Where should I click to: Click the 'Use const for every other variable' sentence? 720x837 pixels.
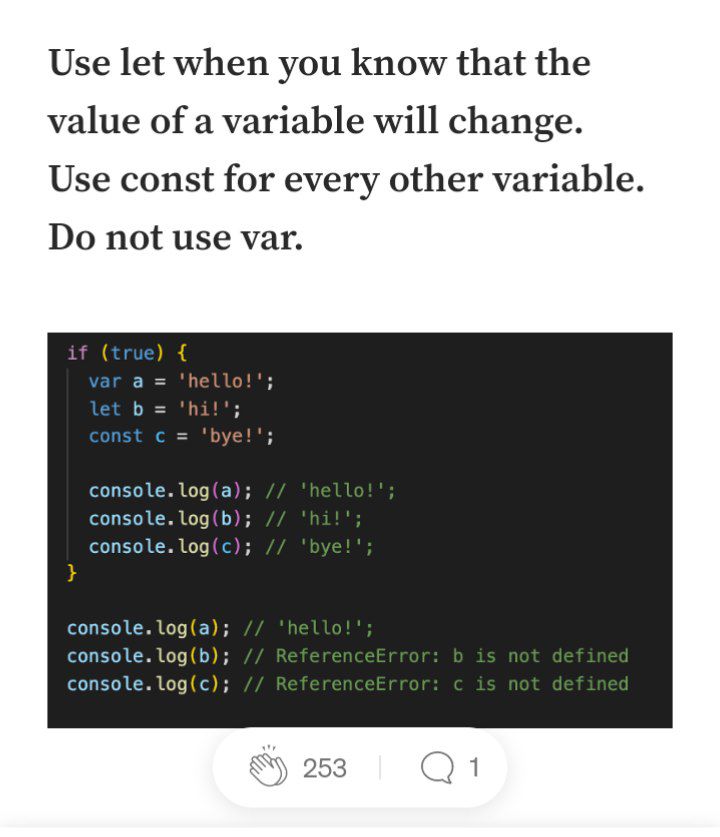346,179
